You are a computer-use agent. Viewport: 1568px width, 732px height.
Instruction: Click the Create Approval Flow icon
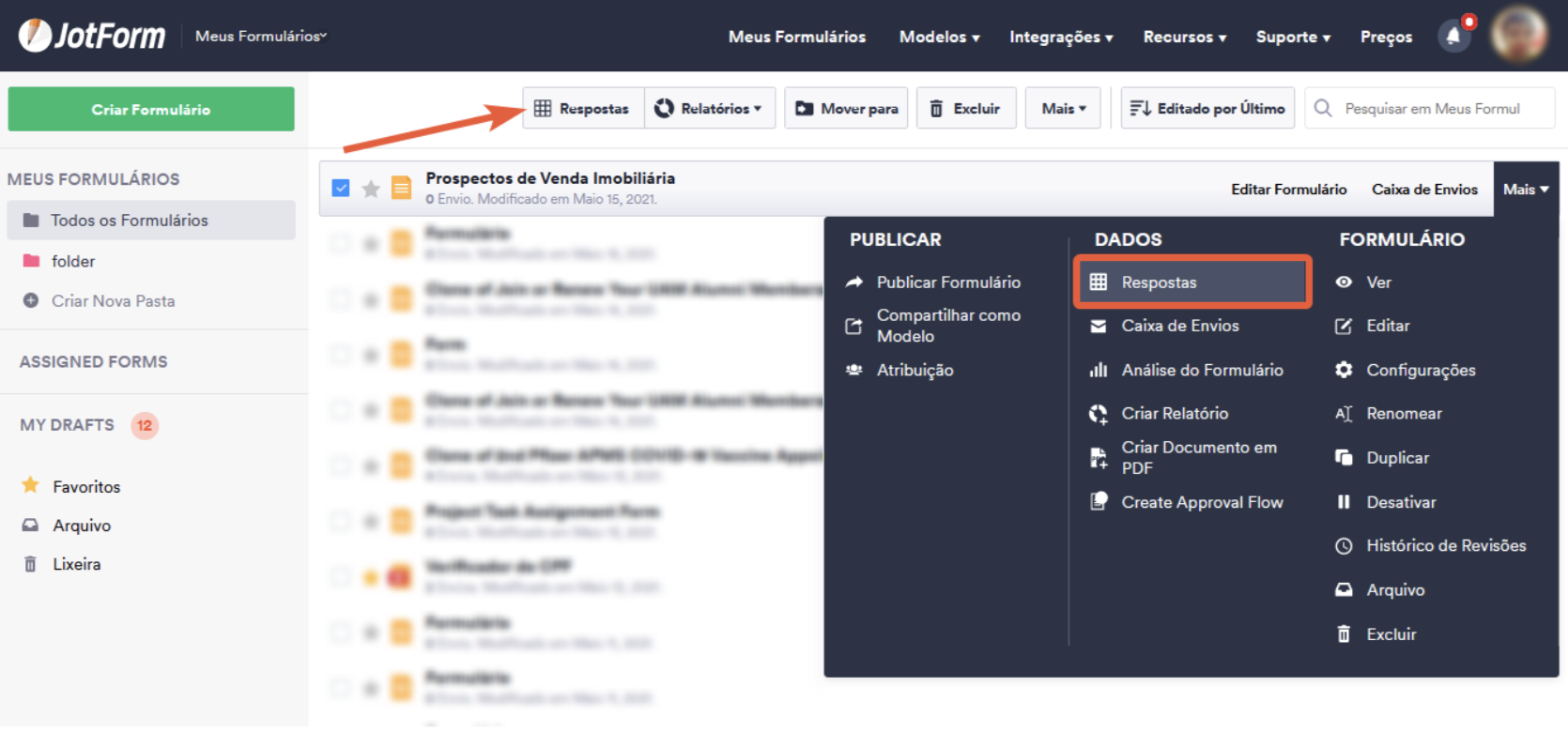(x=1099, y=501)
